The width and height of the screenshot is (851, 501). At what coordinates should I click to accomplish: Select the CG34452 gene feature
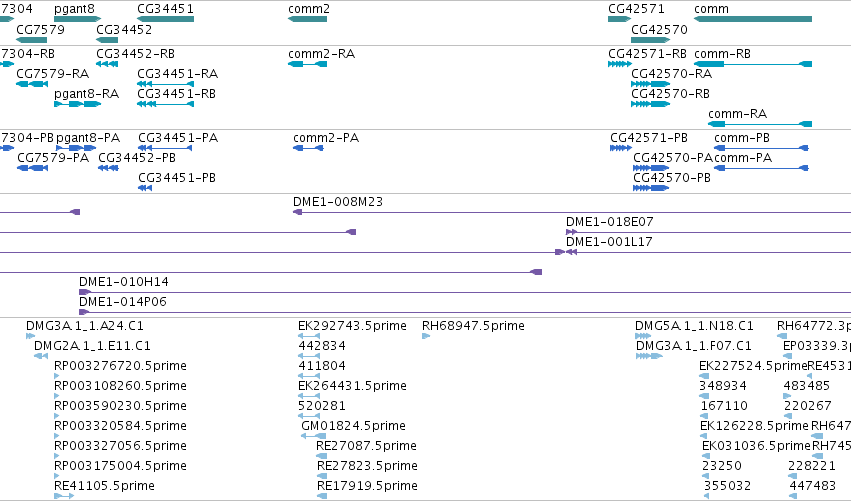click(107, 40)
